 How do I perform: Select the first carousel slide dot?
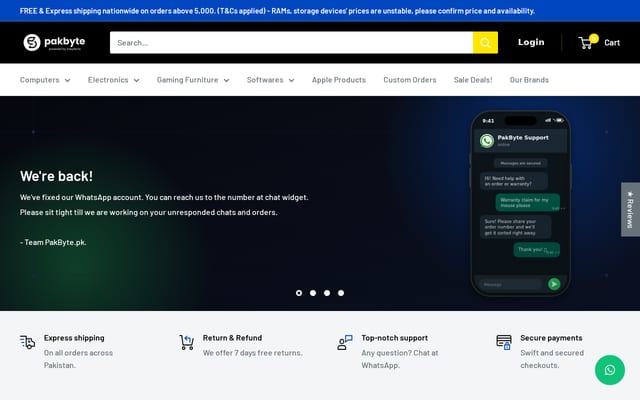point(299,293)
